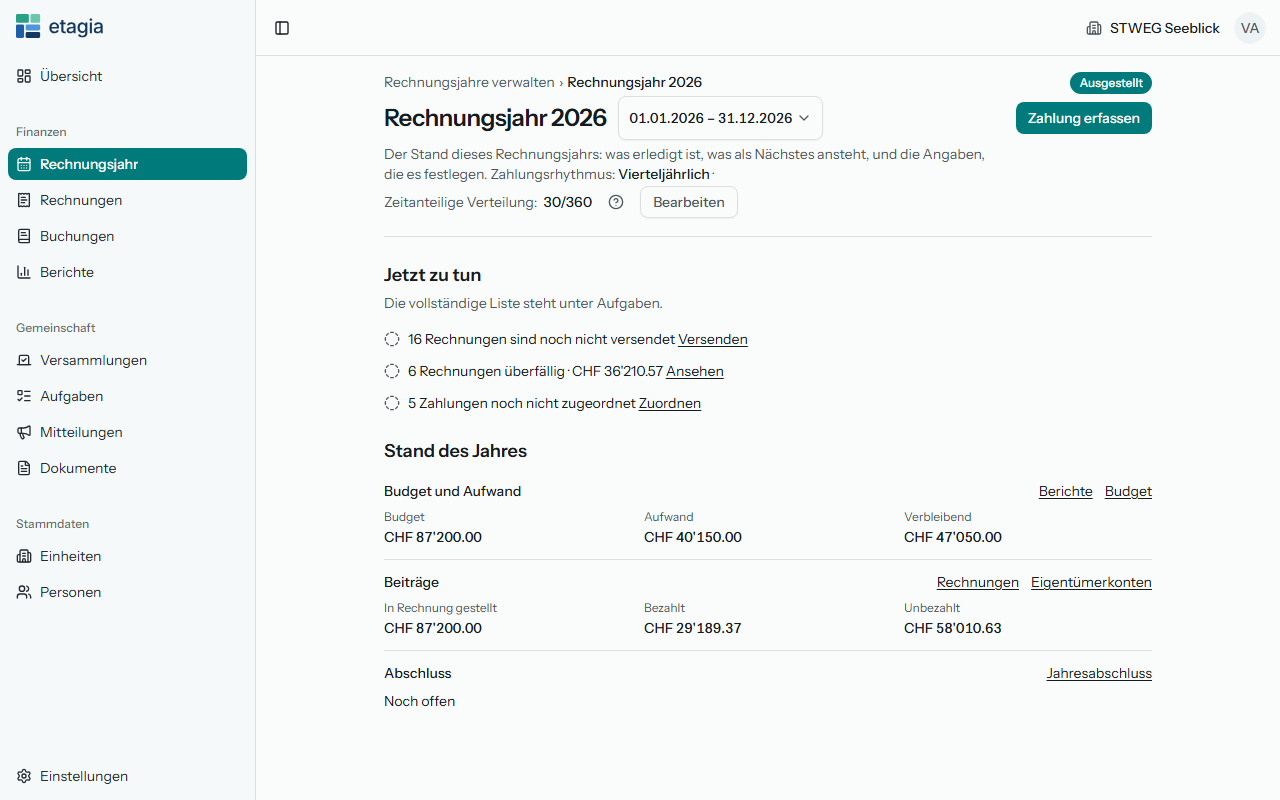Viewport: 1280px width, 800px height.
Task: Open the Jahresabschluss link
Action: coord(1099,673)
